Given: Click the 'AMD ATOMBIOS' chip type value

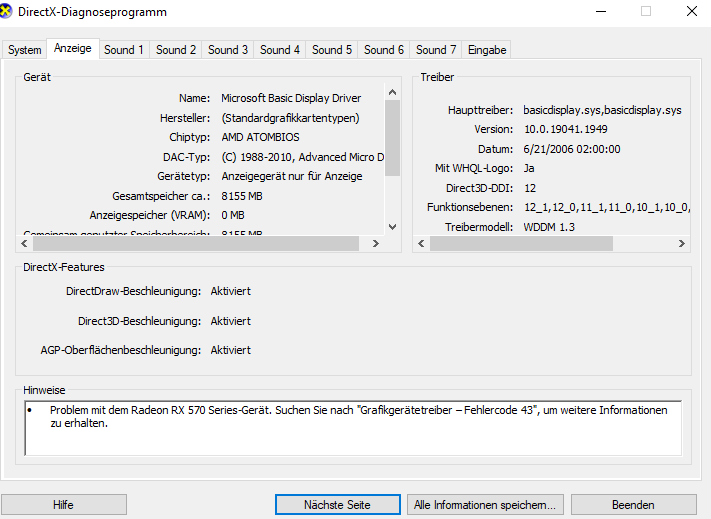Looking at the screenshot, I should [x=261, y=137].
